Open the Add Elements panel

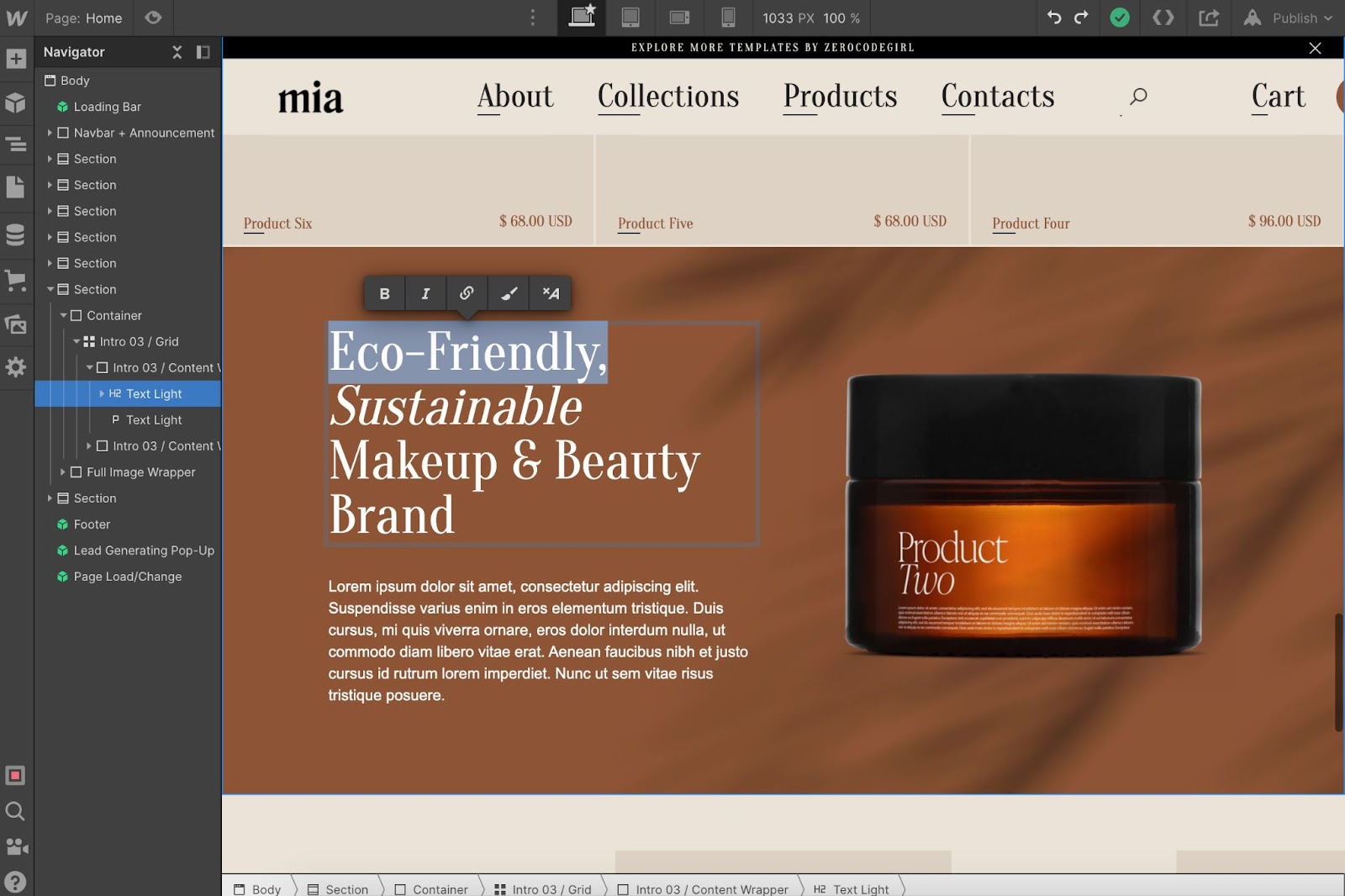(x=16, y=59)
